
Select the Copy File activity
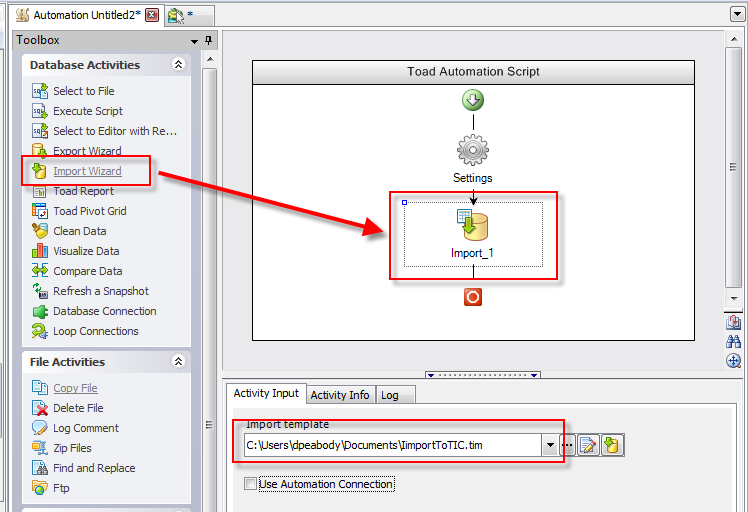coord(64,388)
